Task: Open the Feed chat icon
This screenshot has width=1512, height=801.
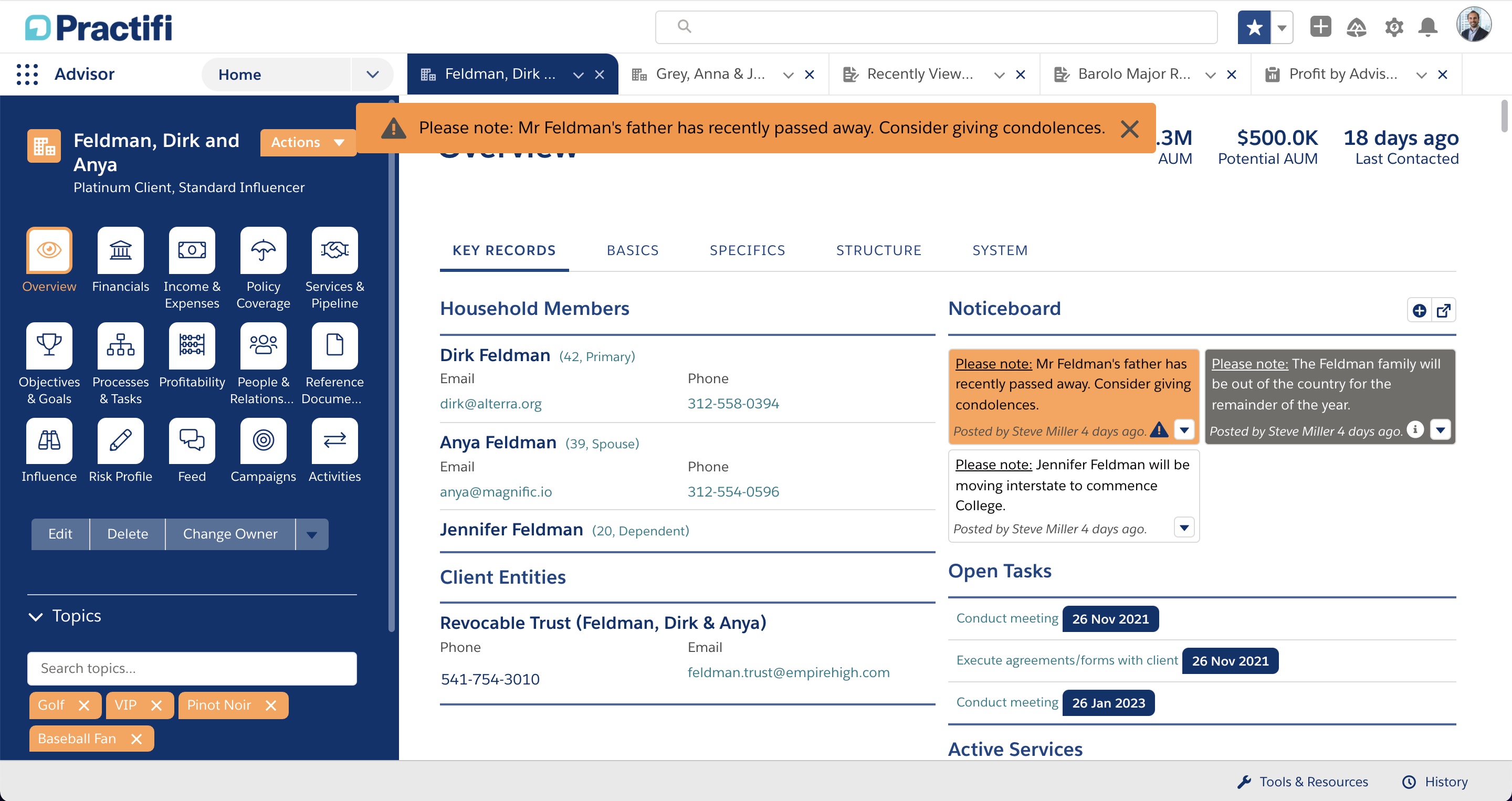Action: [192, 440]
